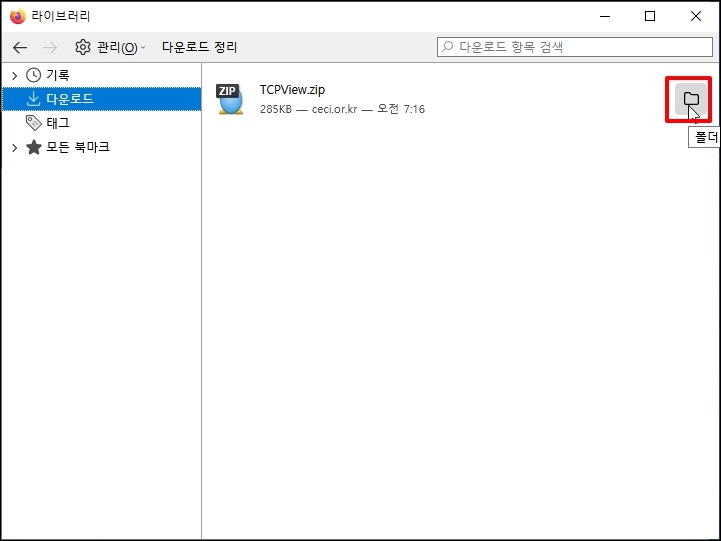This screenshot has height=541, width=721.
Task: Expand the 기록 tree node chevron
Action: (x=14, y=75)
